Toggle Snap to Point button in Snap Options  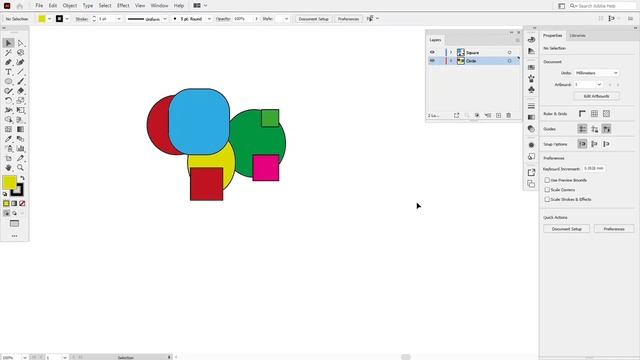[582, 144]
